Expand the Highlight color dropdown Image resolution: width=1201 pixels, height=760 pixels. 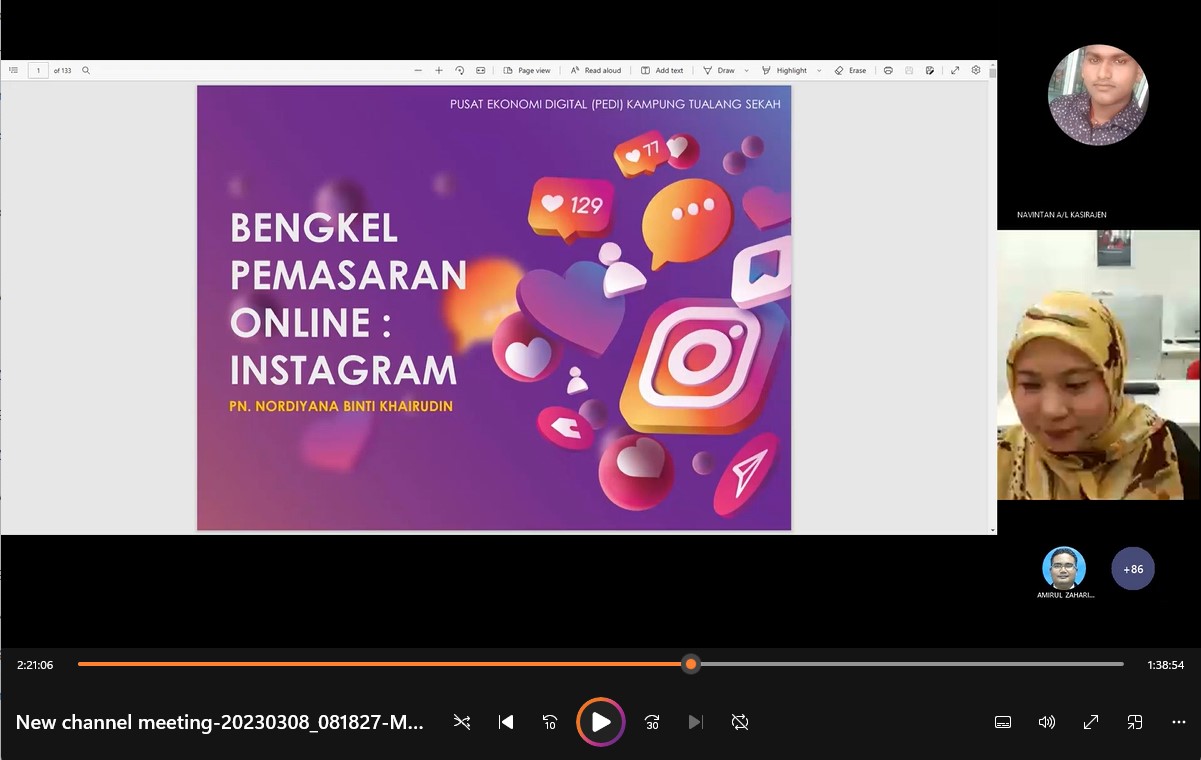pos(819,71)
